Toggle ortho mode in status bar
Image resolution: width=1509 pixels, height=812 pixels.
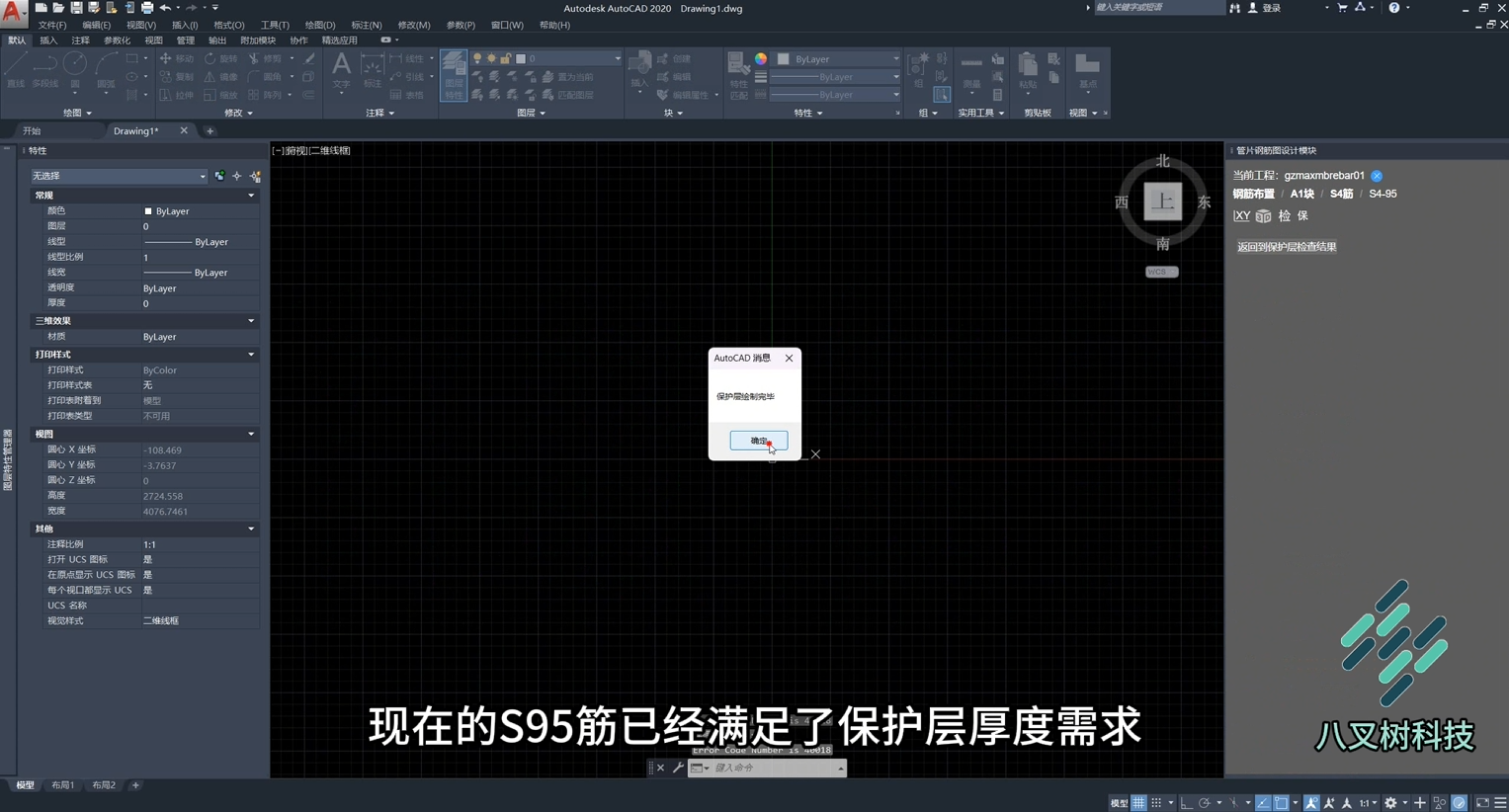pos(1187,803)
